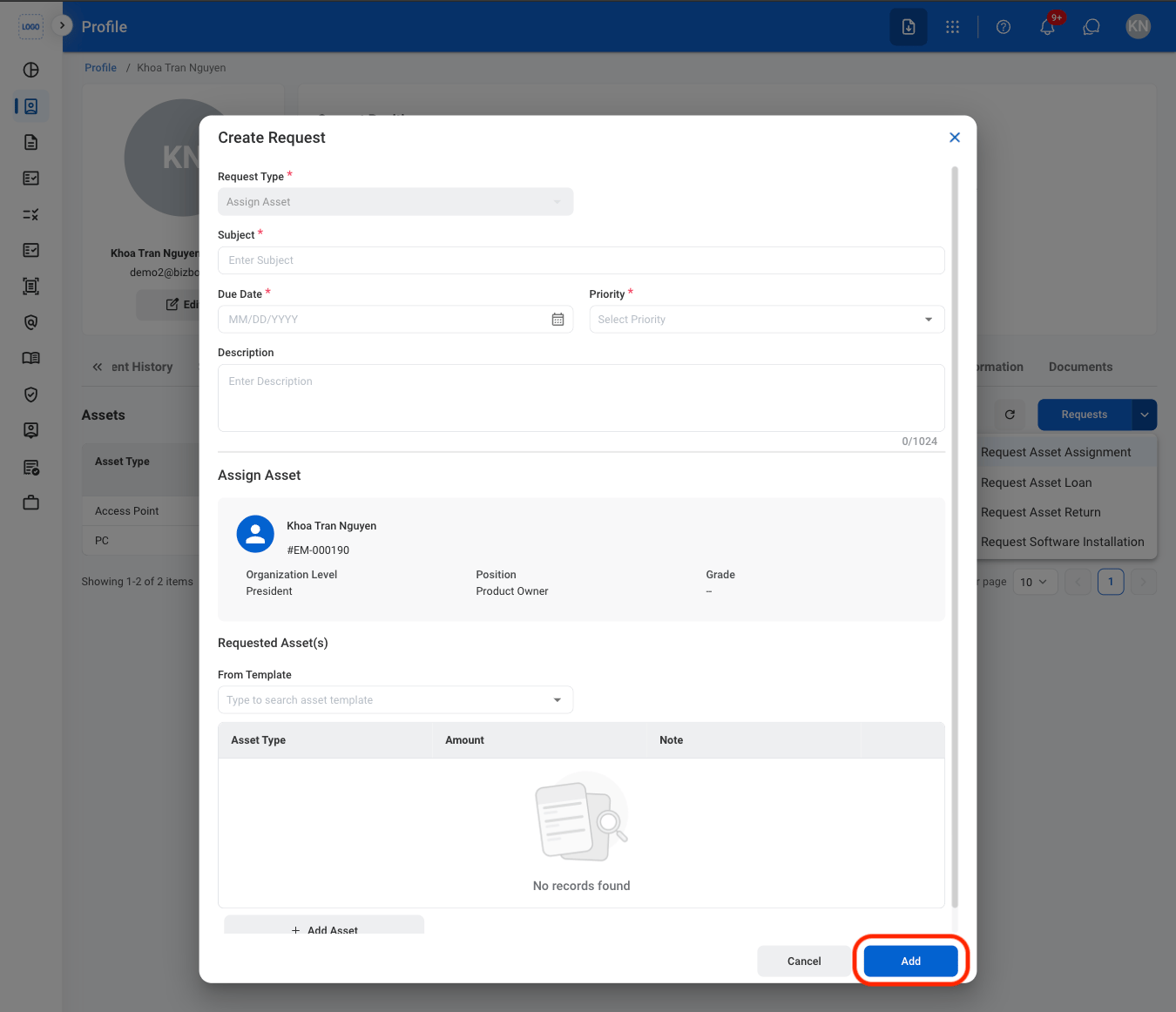Focus the Enter Subject field
The height and width of the screenshot is (1012, 1176).
coord(581,260)
